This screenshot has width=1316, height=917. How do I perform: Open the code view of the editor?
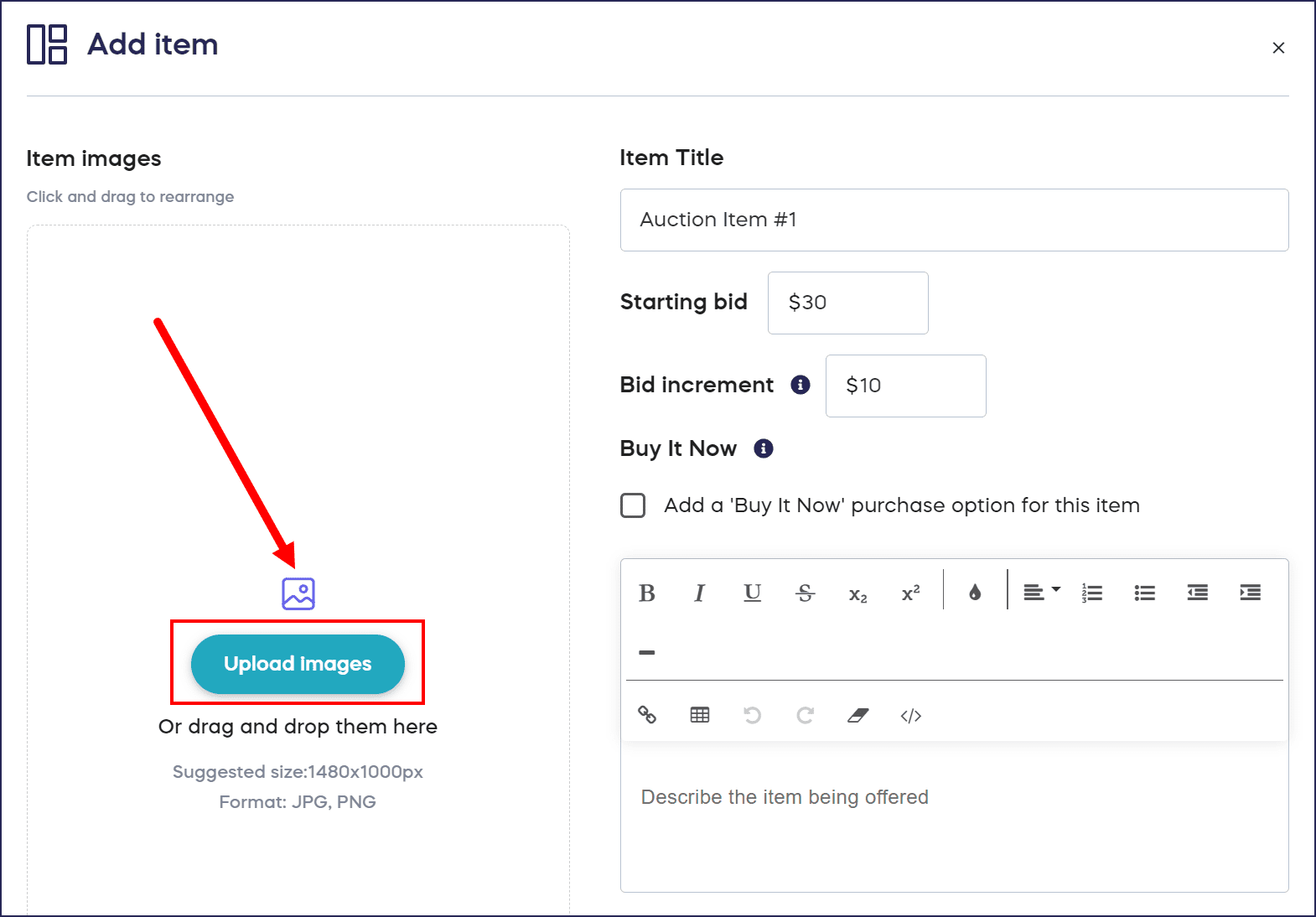(x=911, y=715)
